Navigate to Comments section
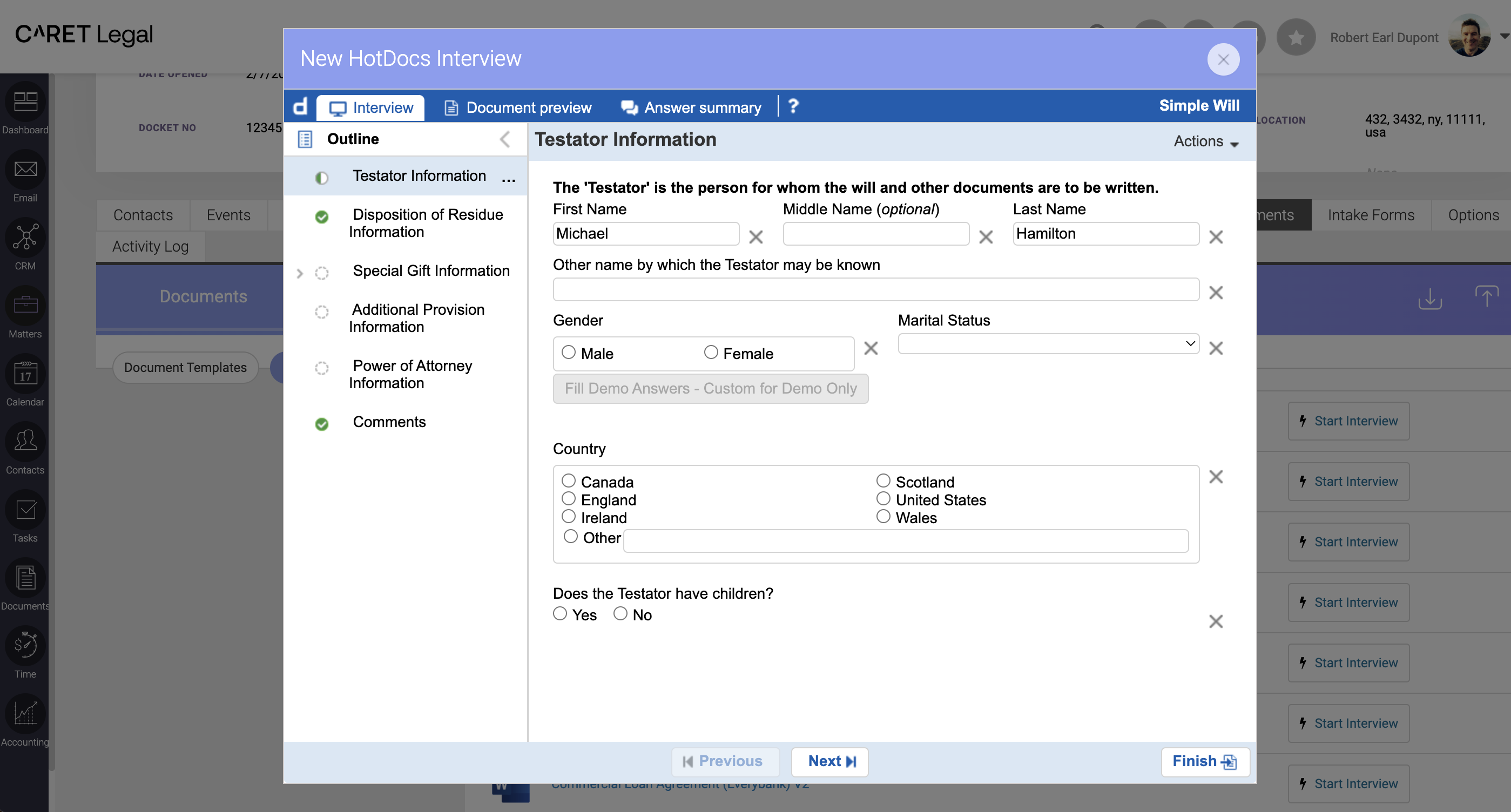Viewport: 1511px width, 812px height. [x=390, y=421]
